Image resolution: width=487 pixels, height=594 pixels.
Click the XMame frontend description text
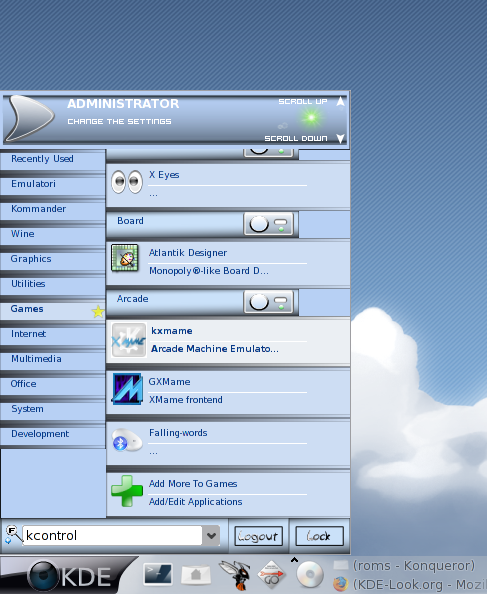pos(186,400)
